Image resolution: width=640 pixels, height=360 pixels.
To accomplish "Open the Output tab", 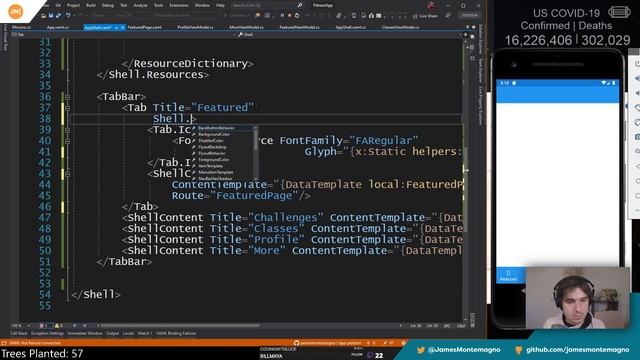I will pos(113,333).
